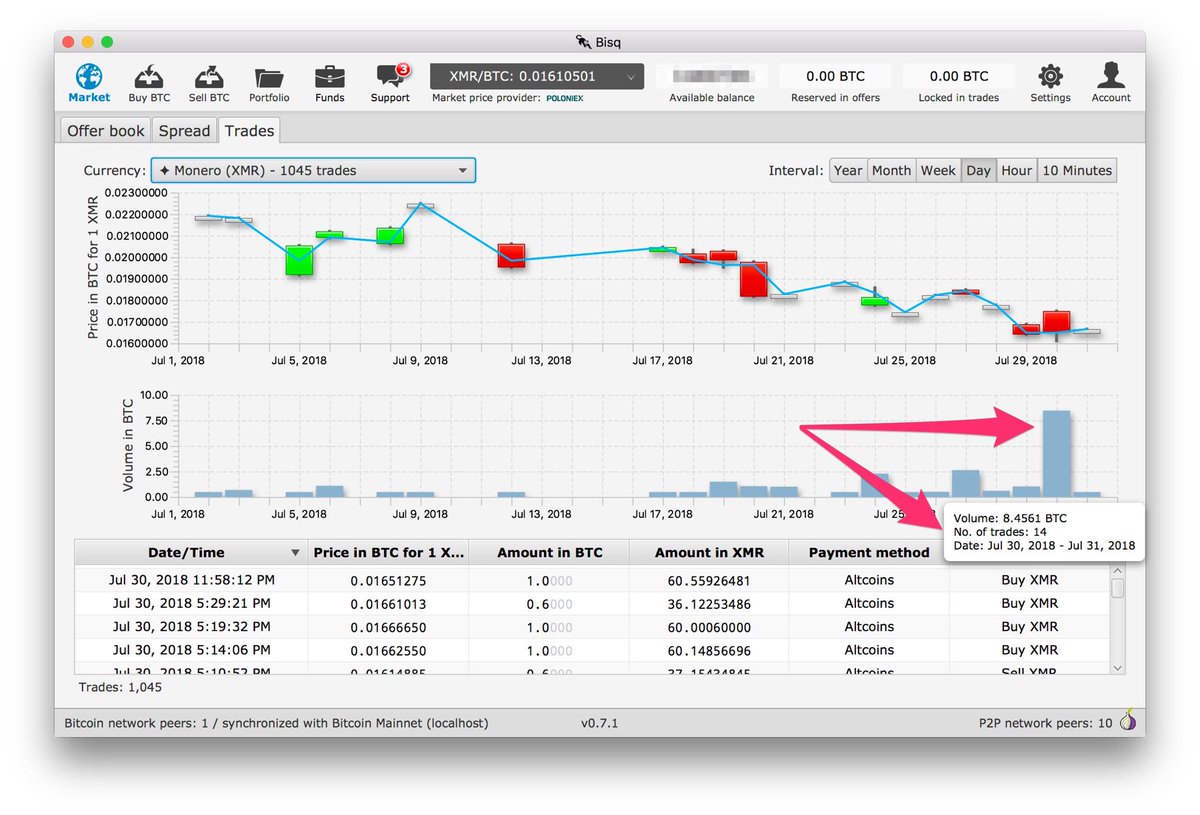
Task: Set interval to Year
Action: pos(848,170)
